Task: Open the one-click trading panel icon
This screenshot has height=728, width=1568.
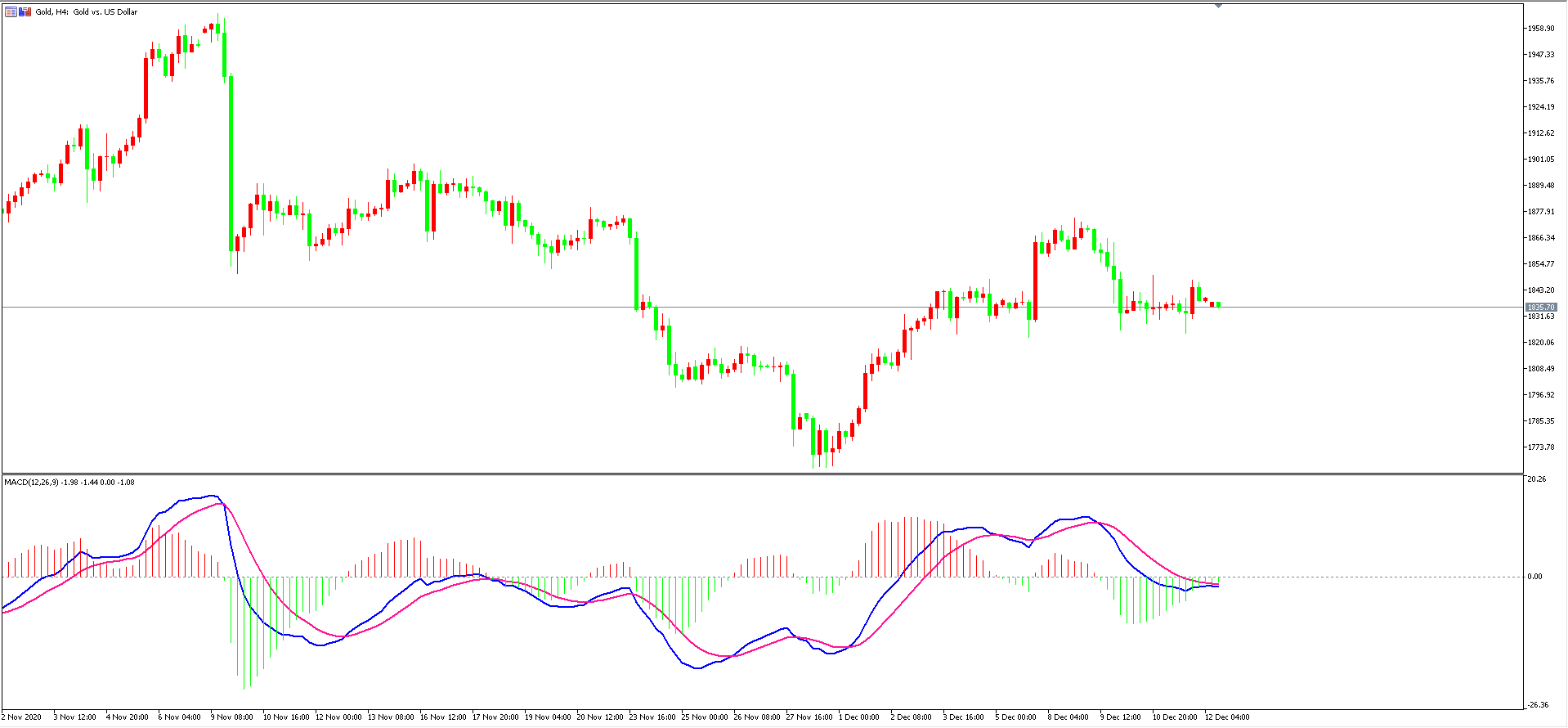Action: 11,12
